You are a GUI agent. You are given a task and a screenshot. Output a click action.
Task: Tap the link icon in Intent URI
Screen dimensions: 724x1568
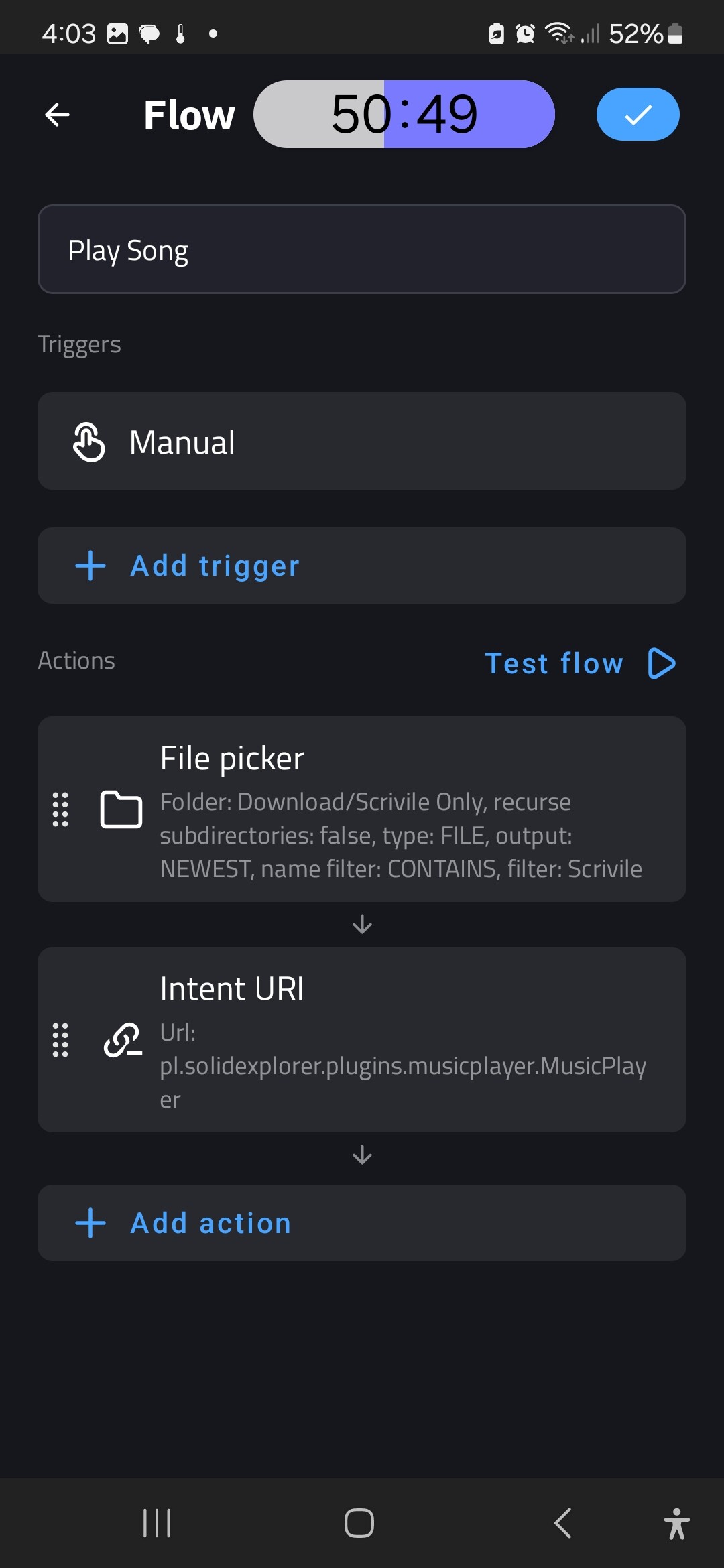[x=123, y=1040]
